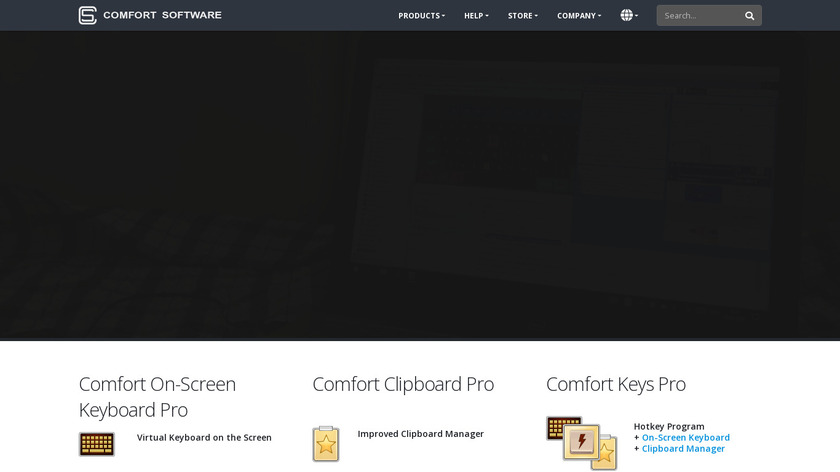Open the Store dropdown
This screenshot has height=472, width=840.
point(523,16)
